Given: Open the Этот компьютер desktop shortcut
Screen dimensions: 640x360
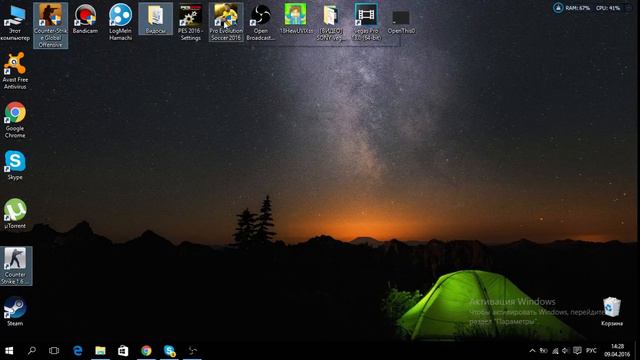Looking at the screenshot, I should pos(15,22).
